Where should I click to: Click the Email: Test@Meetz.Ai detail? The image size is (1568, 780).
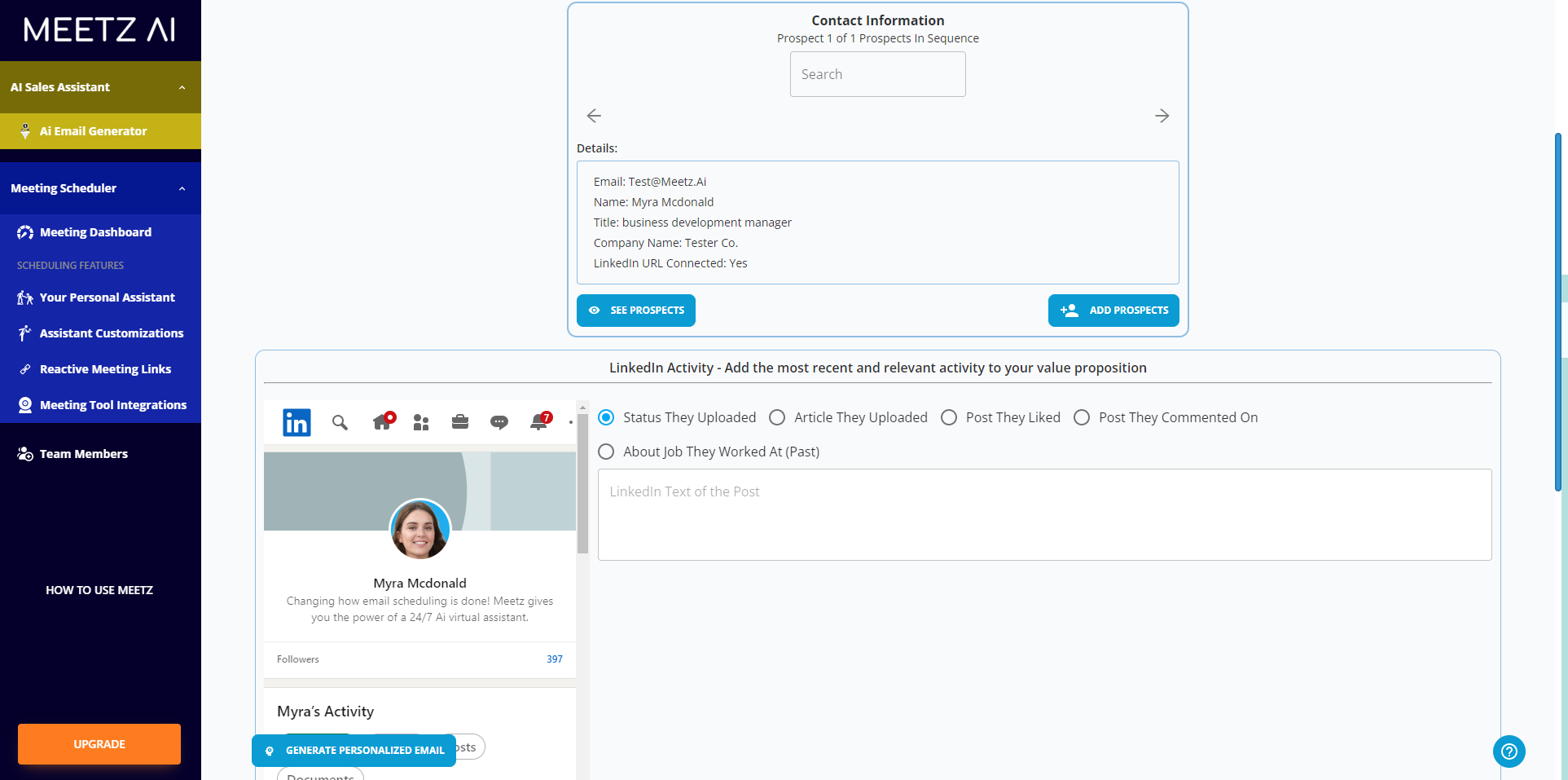[x=650, y=182]
